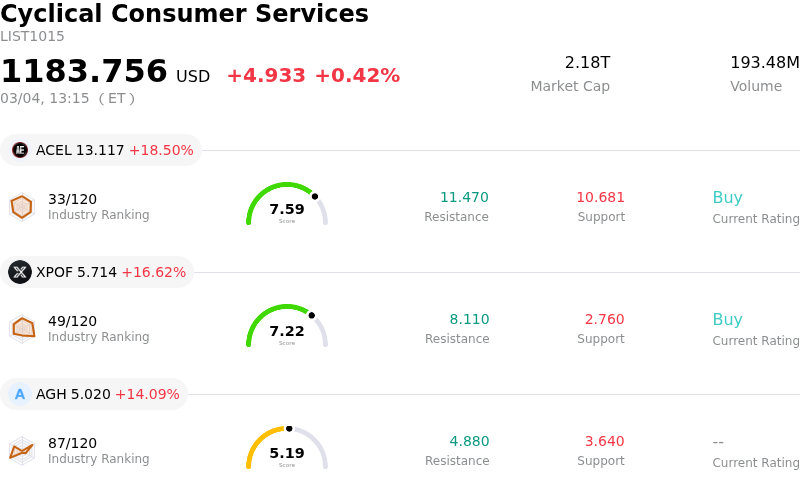Click the ACEL 7.59 score gauge
800x488 pixels.
(x=287, y=206)
